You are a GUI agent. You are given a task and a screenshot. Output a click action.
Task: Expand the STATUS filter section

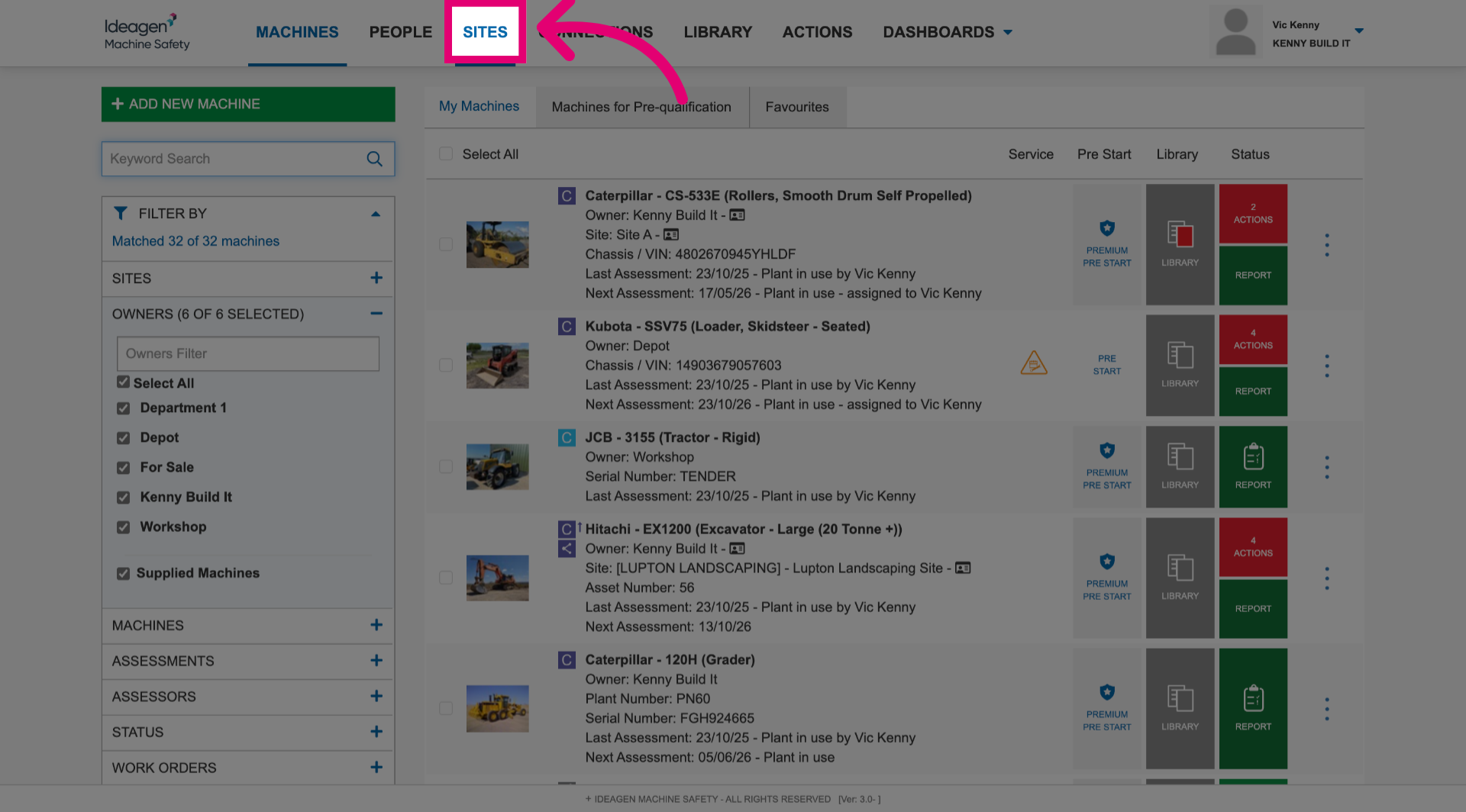(x=376, y=731)
